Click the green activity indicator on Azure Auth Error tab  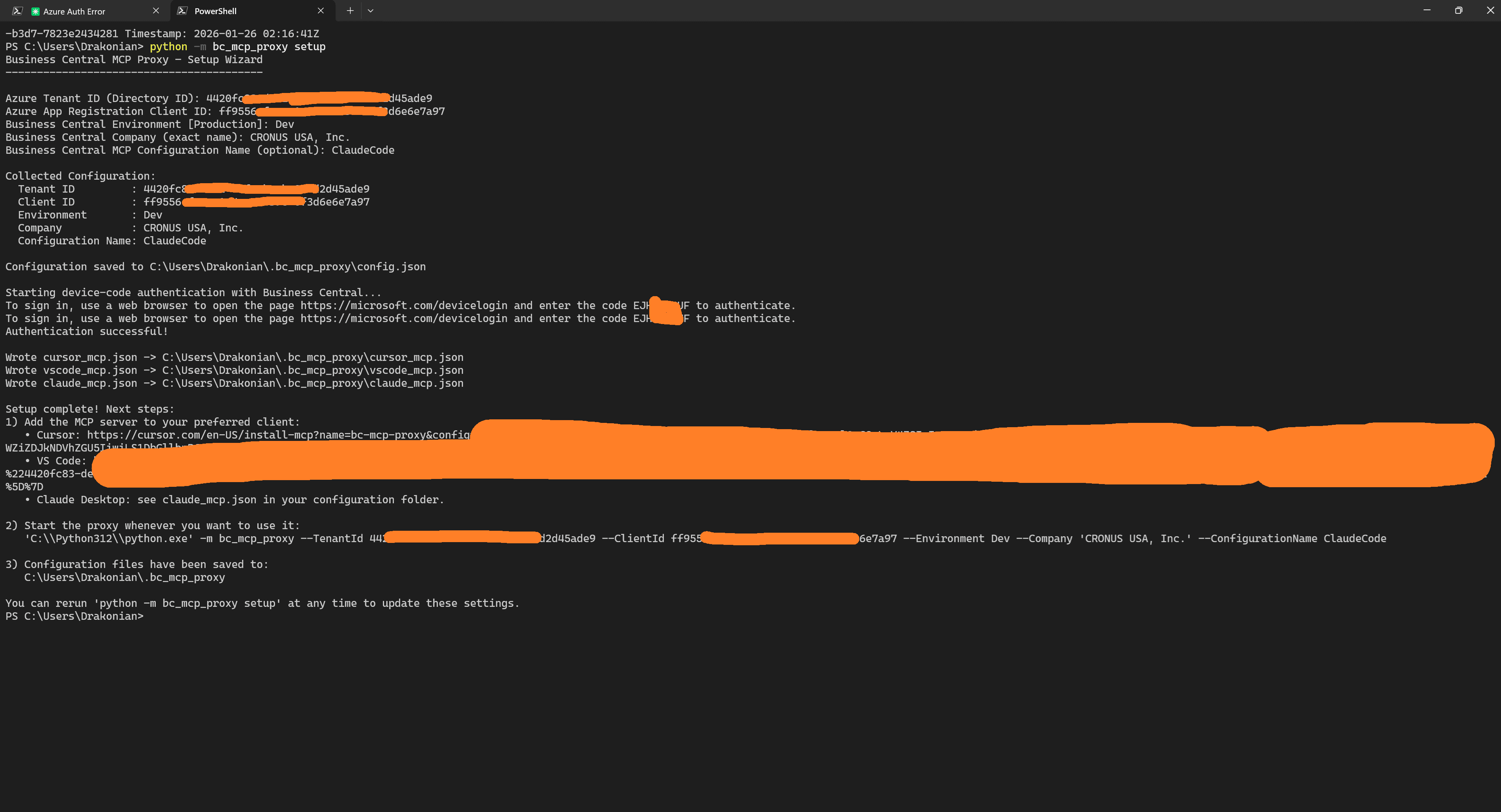(x=36, y=11)
